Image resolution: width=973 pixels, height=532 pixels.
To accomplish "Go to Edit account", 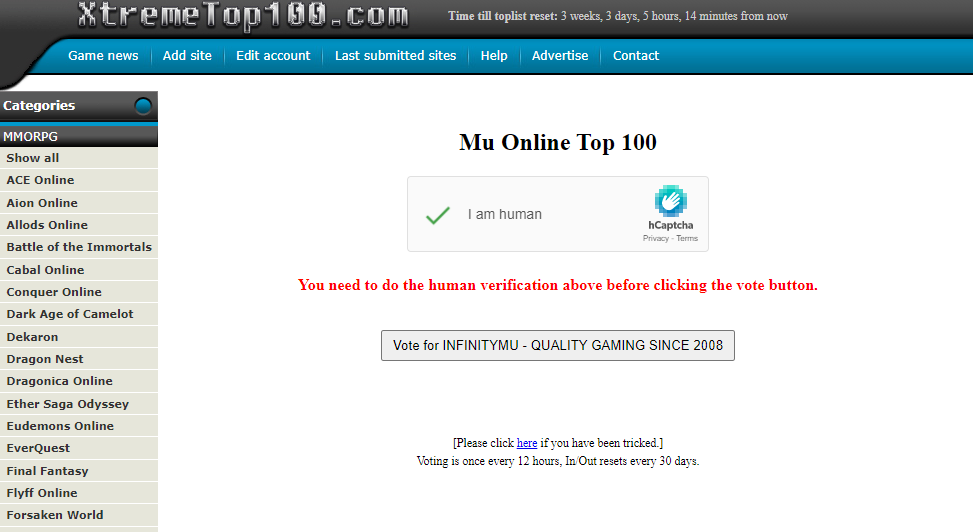I will point(273,56).
